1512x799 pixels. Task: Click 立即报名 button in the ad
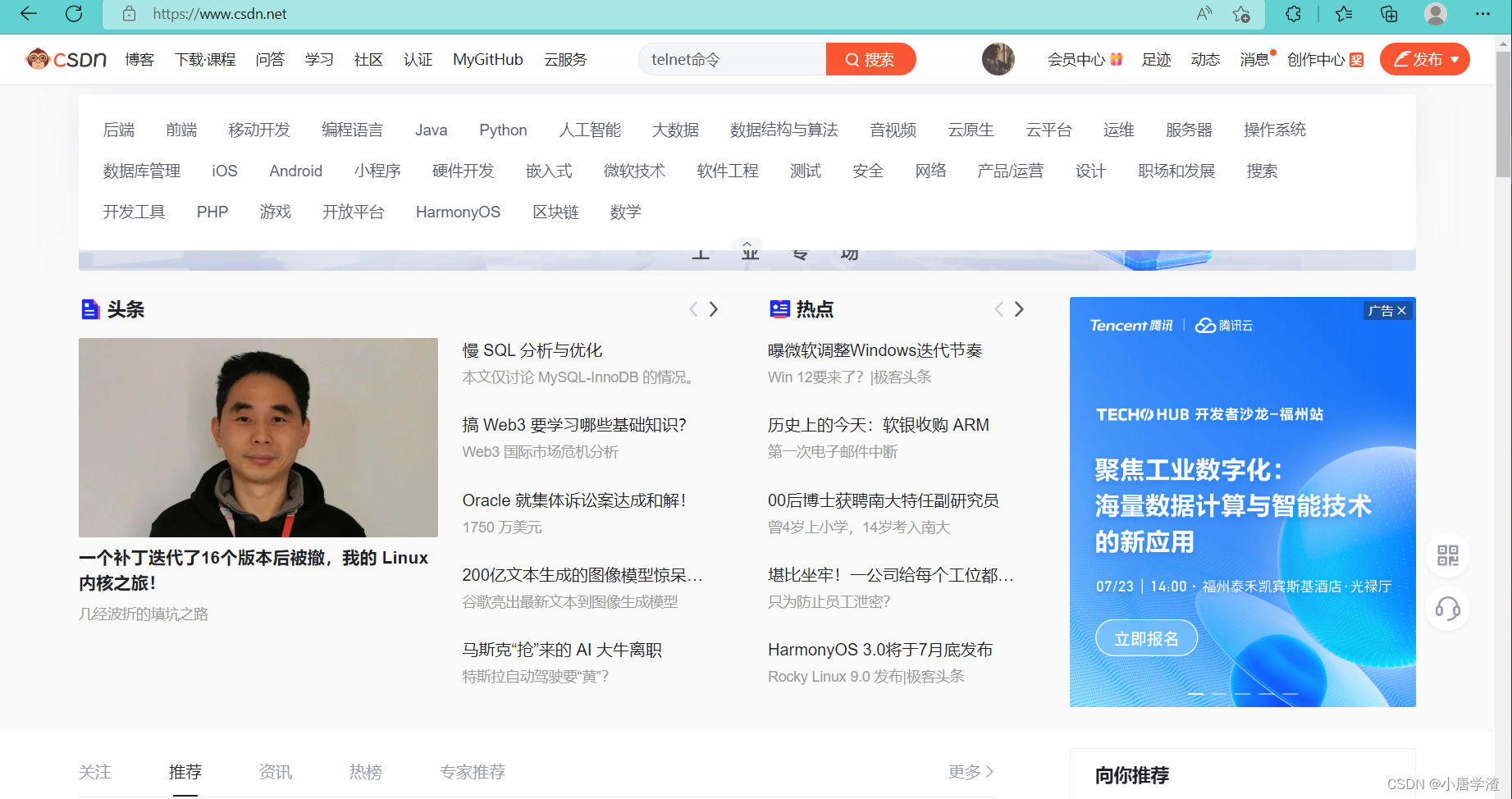pyautogui.click(x=1146, y=638)
